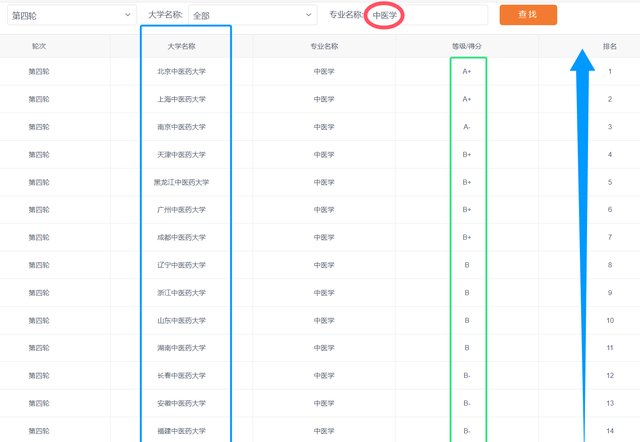640x442 pixels.
Task: Click the B+ grade in 黑龙江中医药大学 row
Action: pyautogui.click(x=467, y=182)
